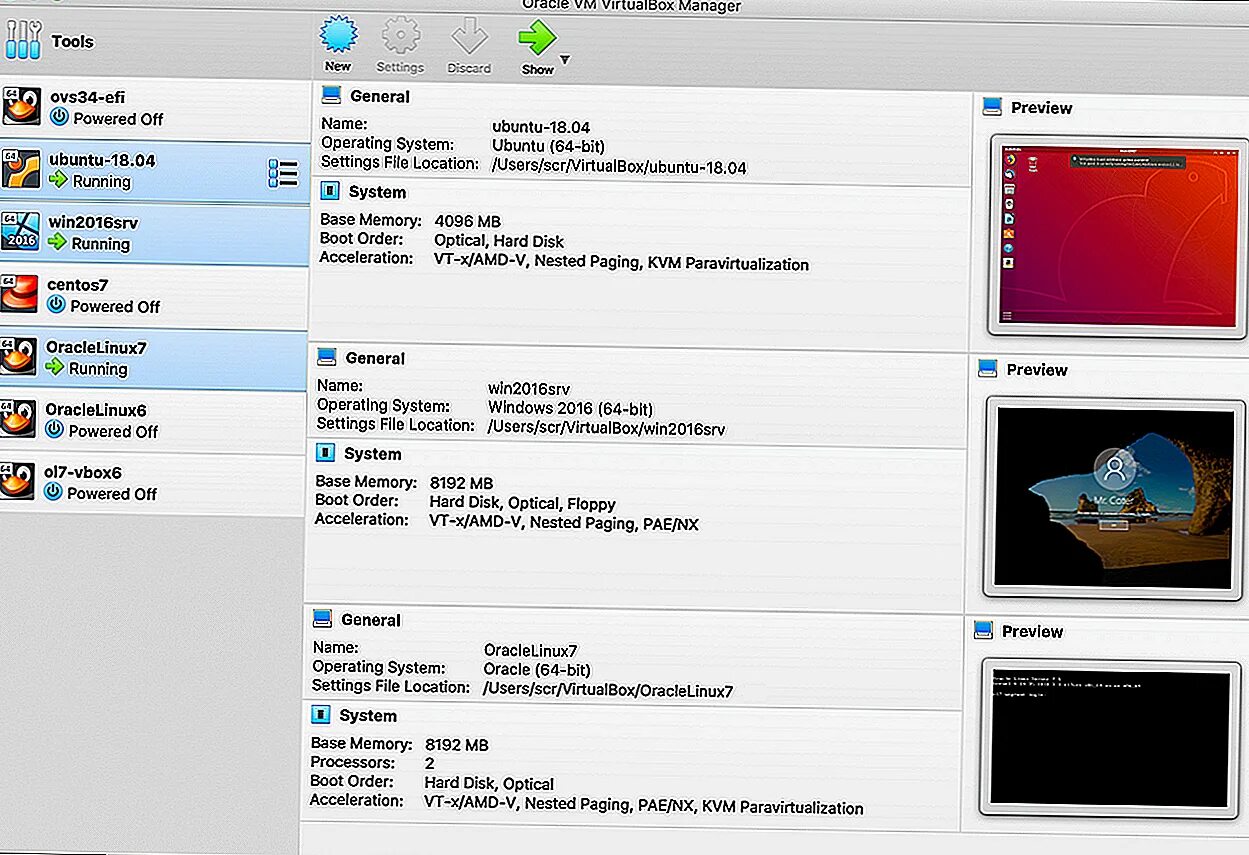Select ol7-vbox6 in VM list
Image resolution: width=1249 pixels, height=855 pixels.
pos(154,484)
